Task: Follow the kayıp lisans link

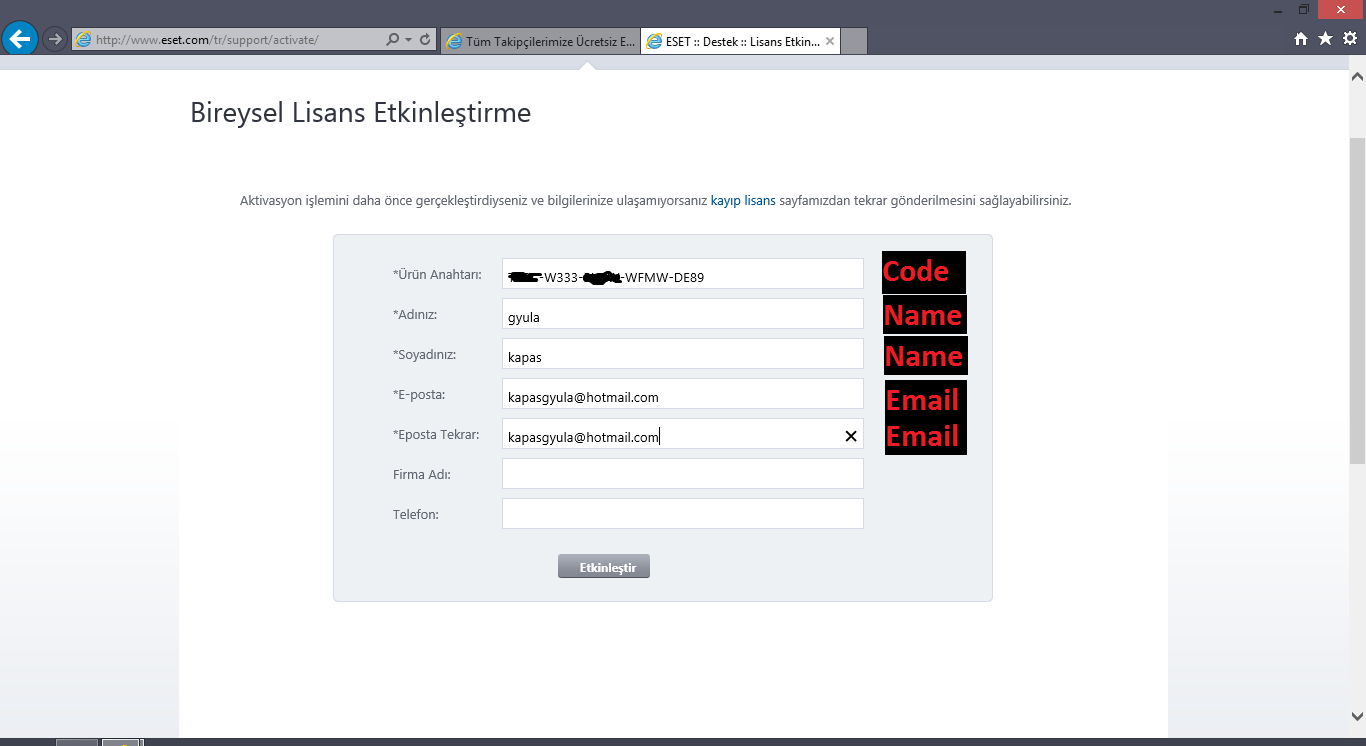Action: (743, 200)
